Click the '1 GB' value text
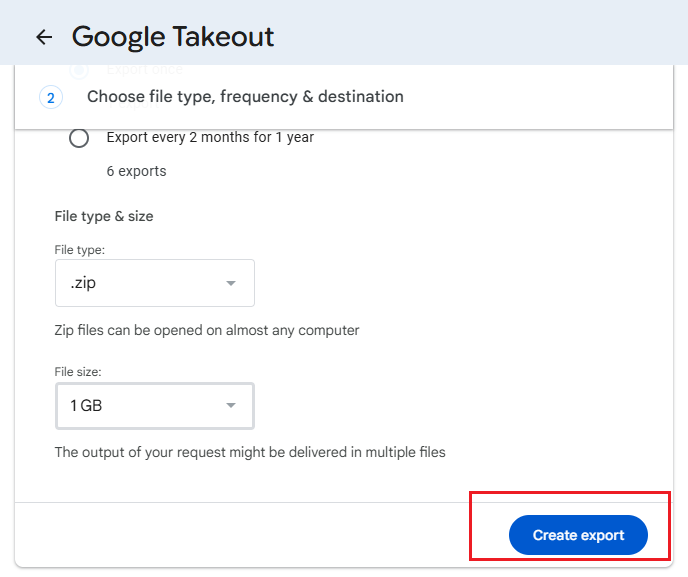688x577 pixels. click(86, 406)
